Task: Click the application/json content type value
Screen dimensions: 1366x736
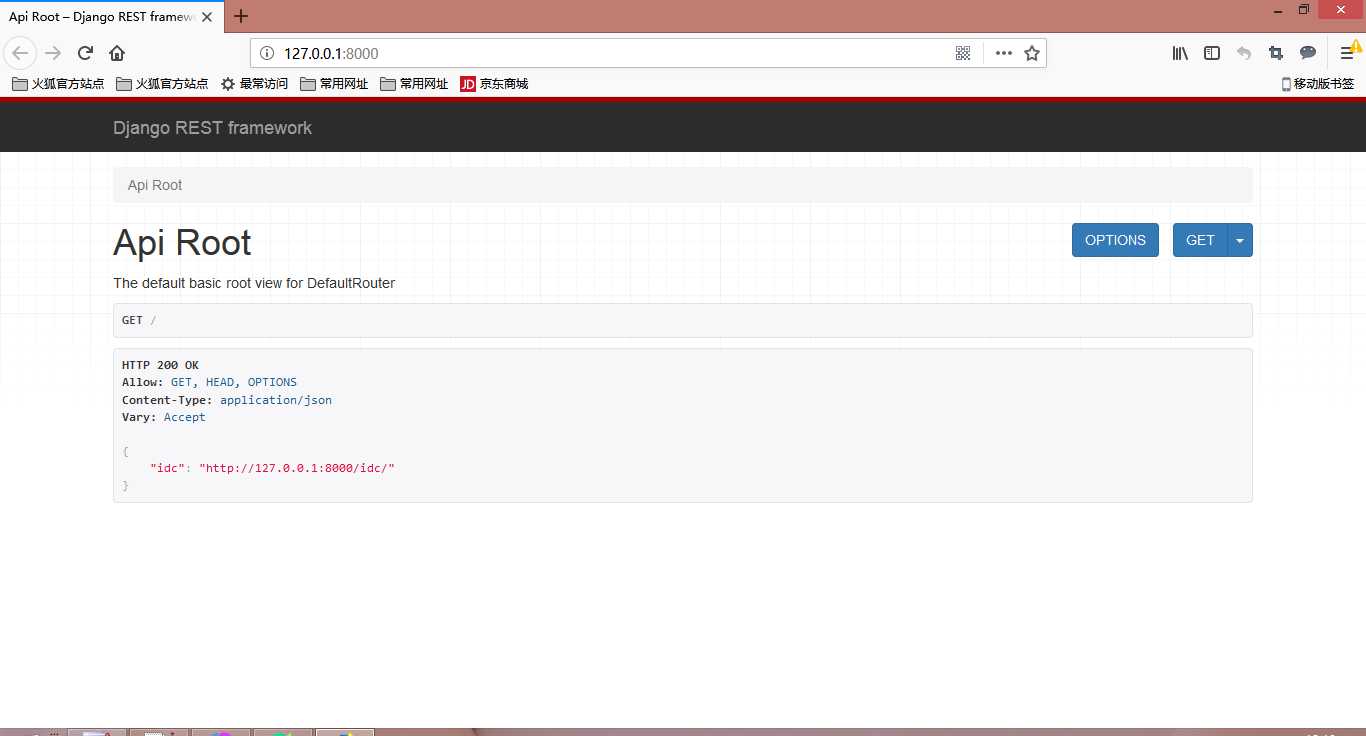Action: (x=276, y=400)
